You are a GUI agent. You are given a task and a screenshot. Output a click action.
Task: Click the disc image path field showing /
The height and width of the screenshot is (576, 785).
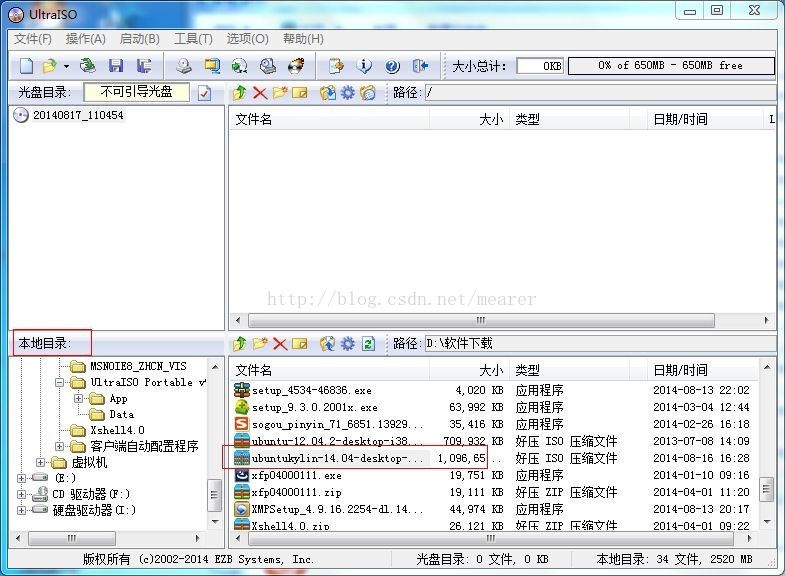click(x=600, y=92)
